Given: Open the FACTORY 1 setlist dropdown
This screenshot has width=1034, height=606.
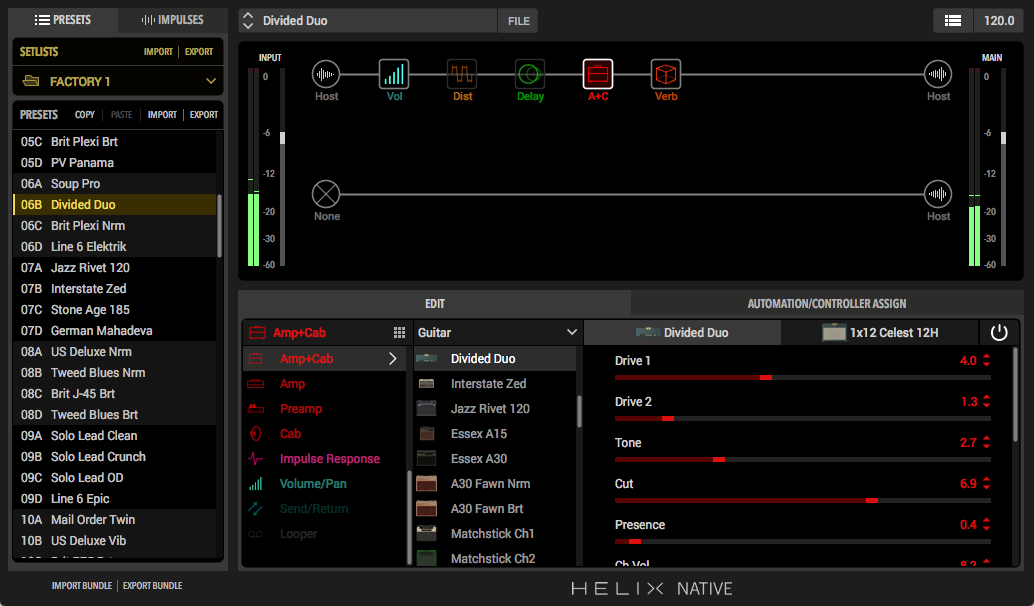Looking at the screenshot, I should point(118,81).
